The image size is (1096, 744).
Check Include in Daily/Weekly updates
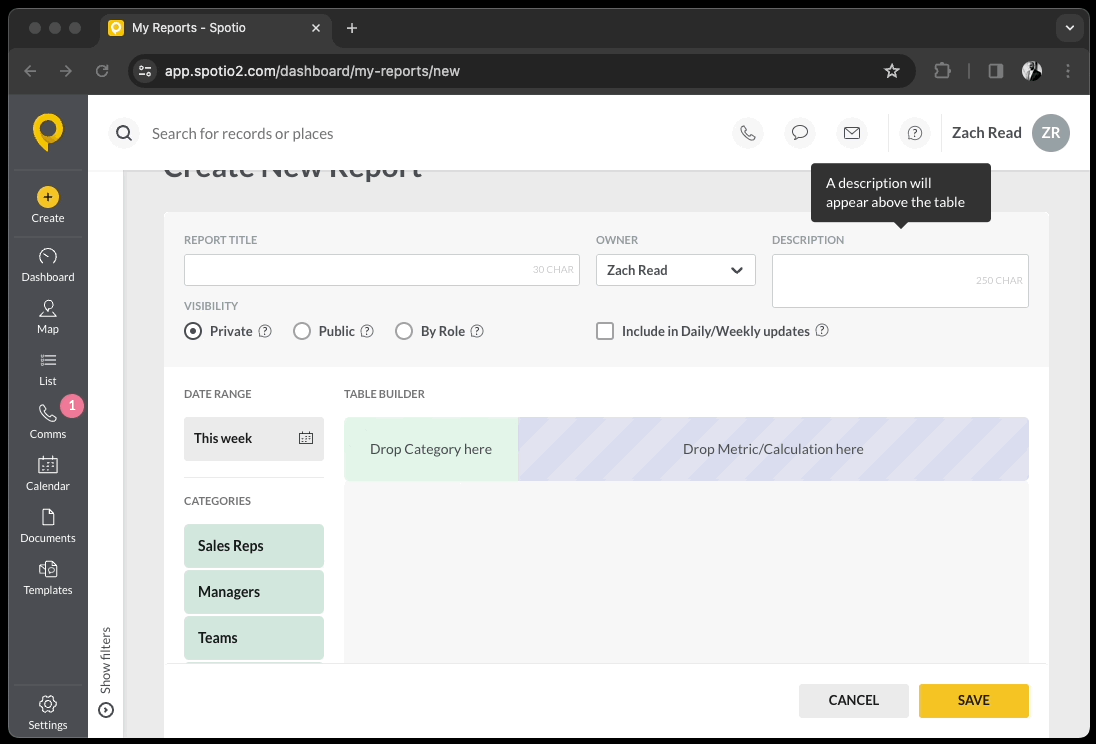click(x=605, y=331)
